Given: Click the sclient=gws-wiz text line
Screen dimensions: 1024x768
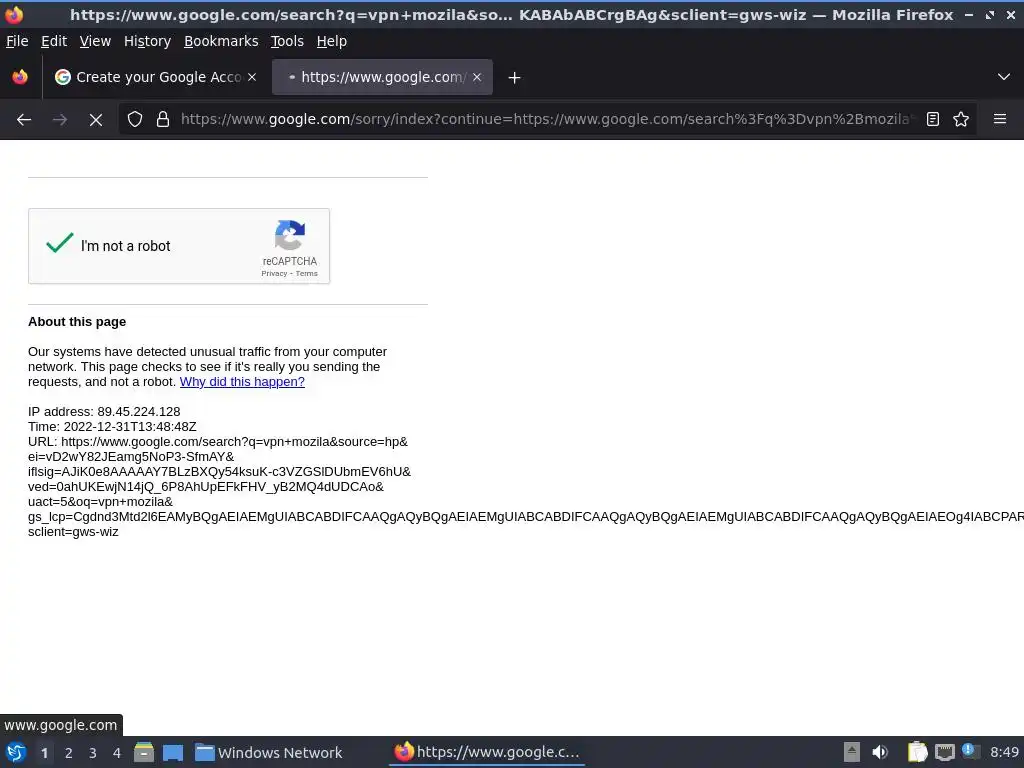Looking at the screenshot, I should click(x=73, y=532).
